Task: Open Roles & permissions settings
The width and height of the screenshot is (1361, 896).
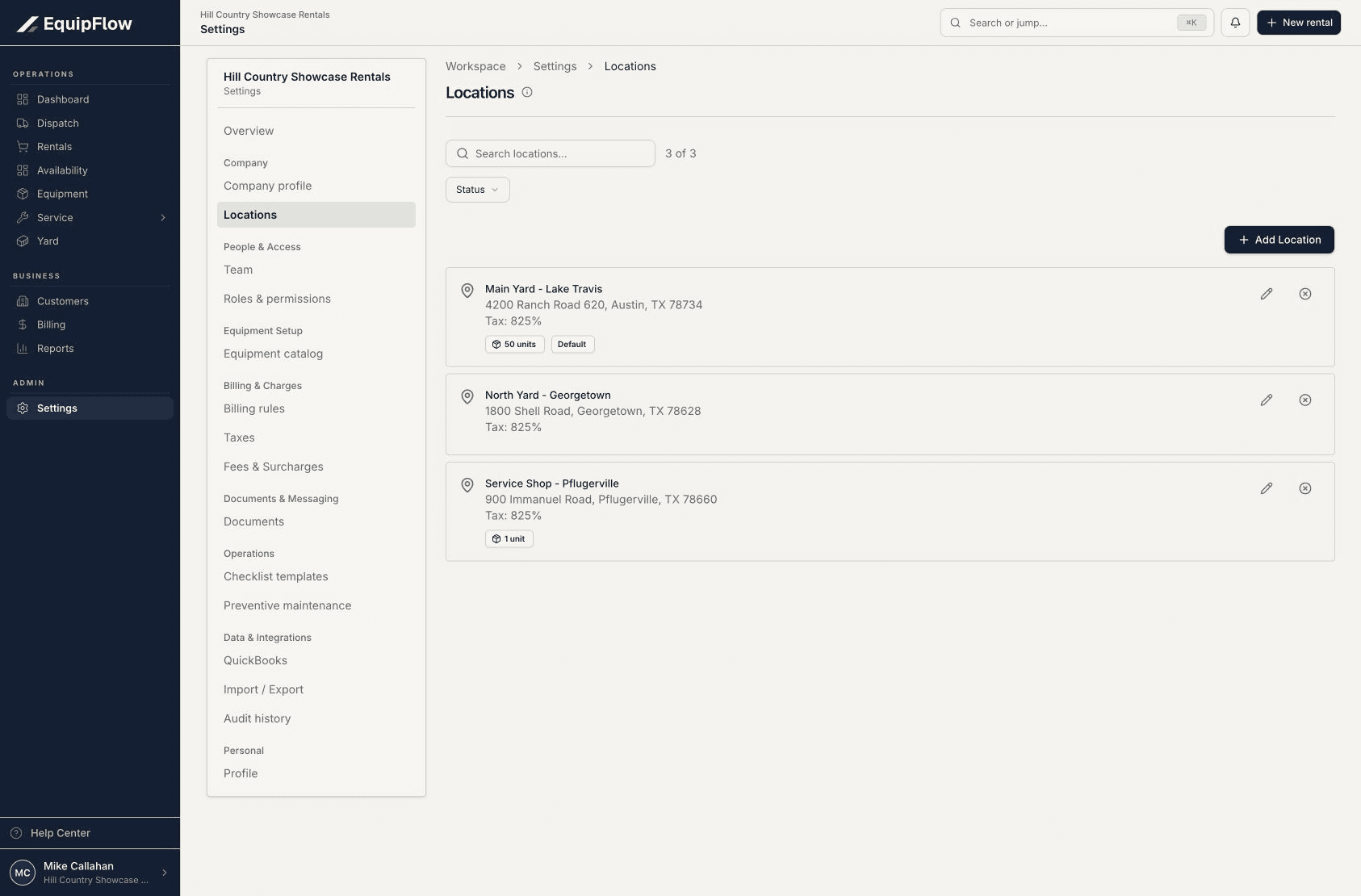Action: (316, 299)
